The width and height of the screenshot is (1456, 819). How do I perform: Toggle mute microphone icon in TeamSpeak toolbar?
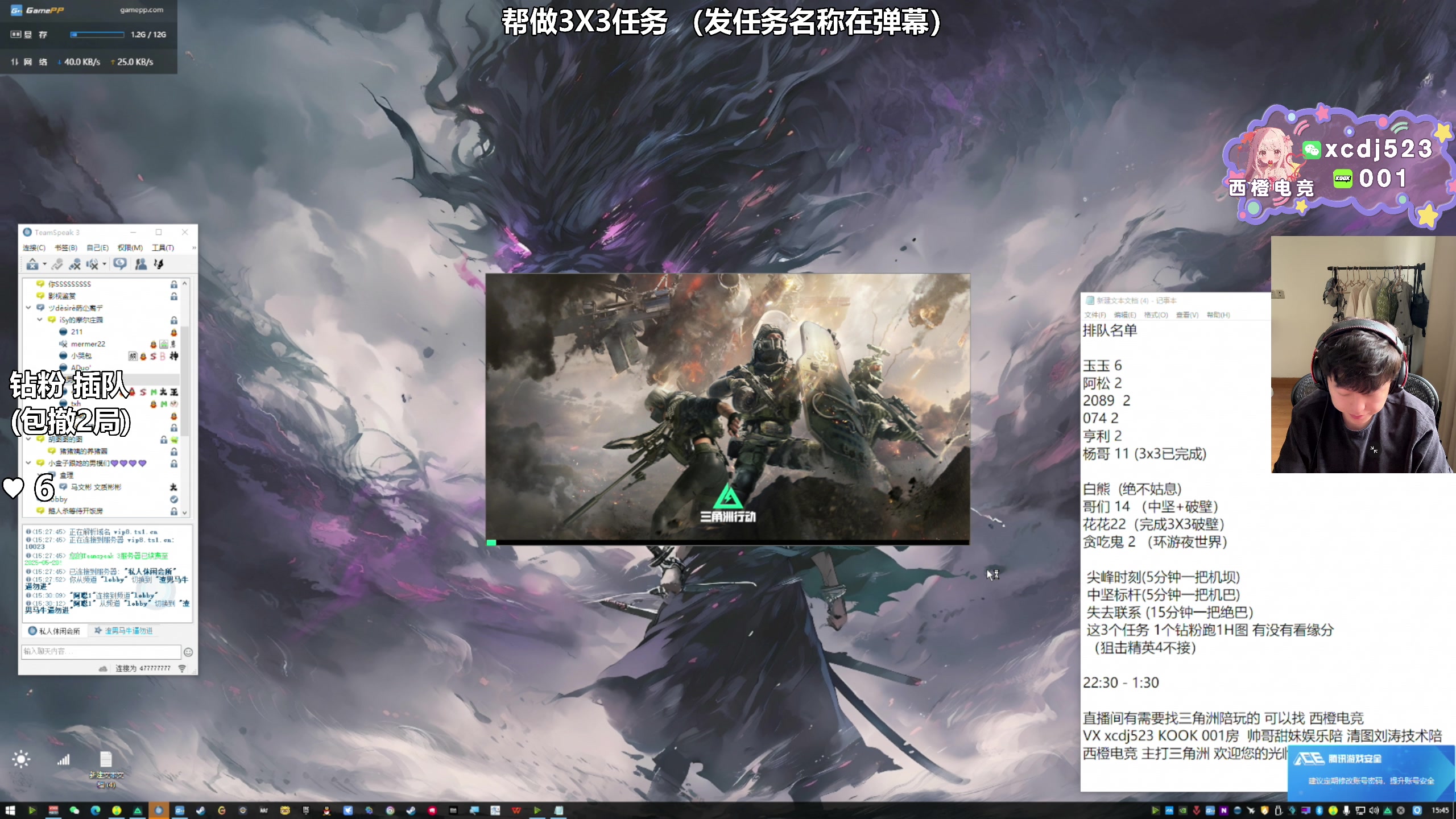[x=75, y=264]
